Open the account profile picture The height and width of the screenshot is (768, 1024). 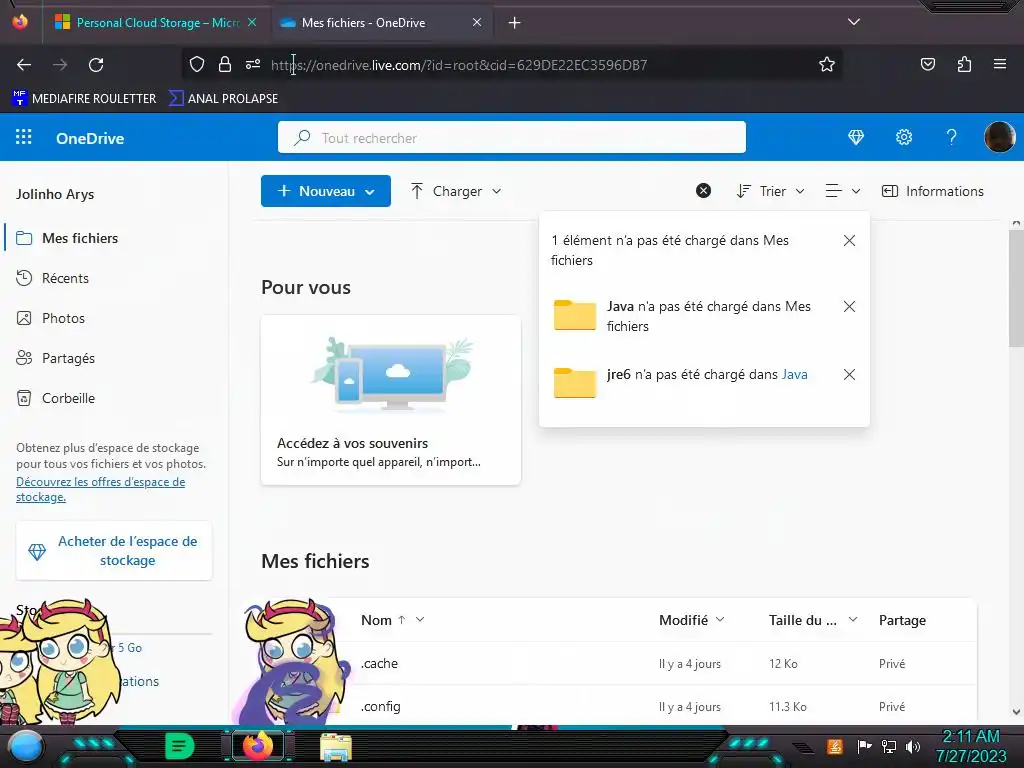coord(999,137)
